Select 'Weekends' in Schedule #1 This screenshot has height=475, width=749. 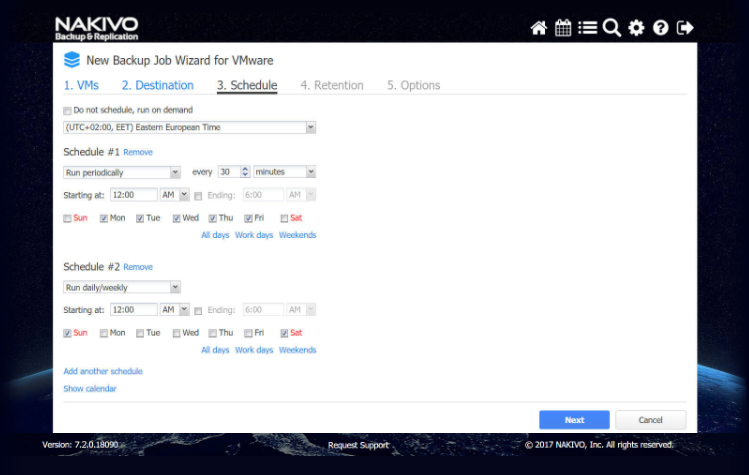tap(298, 235)
